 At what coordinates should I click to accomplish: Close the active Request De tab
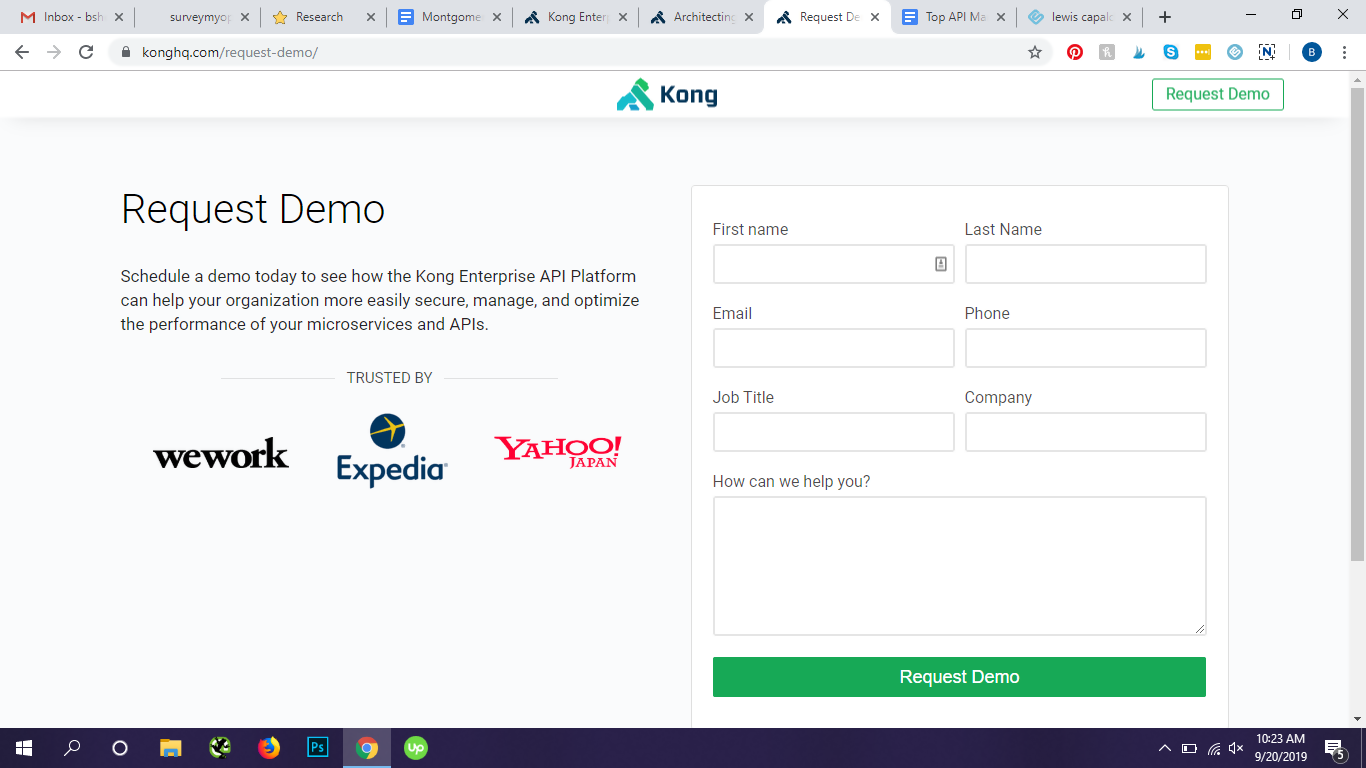(x=875, y=17)
